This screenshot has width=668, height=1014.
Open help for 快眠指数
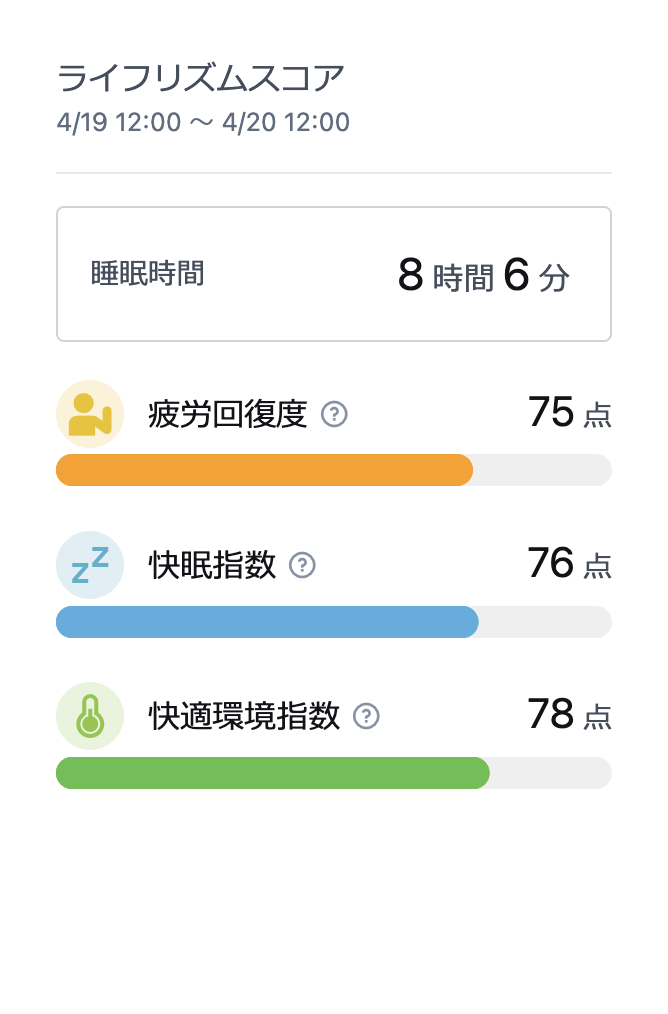[302, 565]
